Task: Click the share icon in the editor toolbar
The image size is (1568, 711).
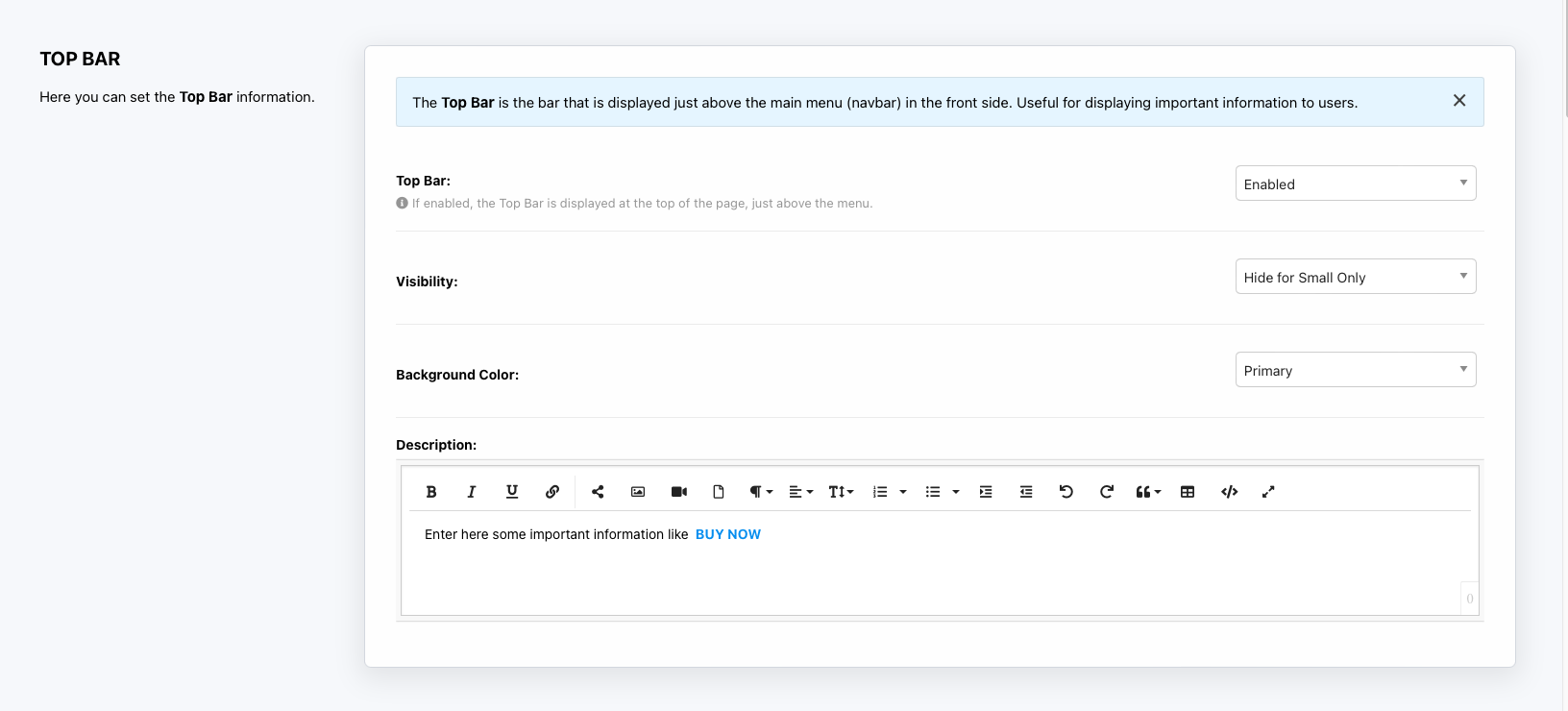Action: 598,492
